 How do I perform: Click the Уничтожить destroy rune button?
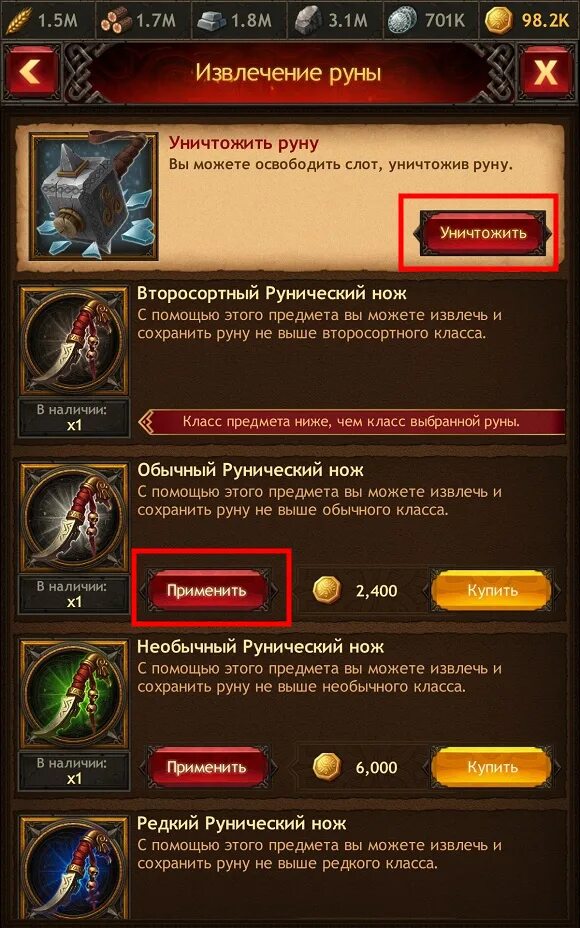coord(482,233)
